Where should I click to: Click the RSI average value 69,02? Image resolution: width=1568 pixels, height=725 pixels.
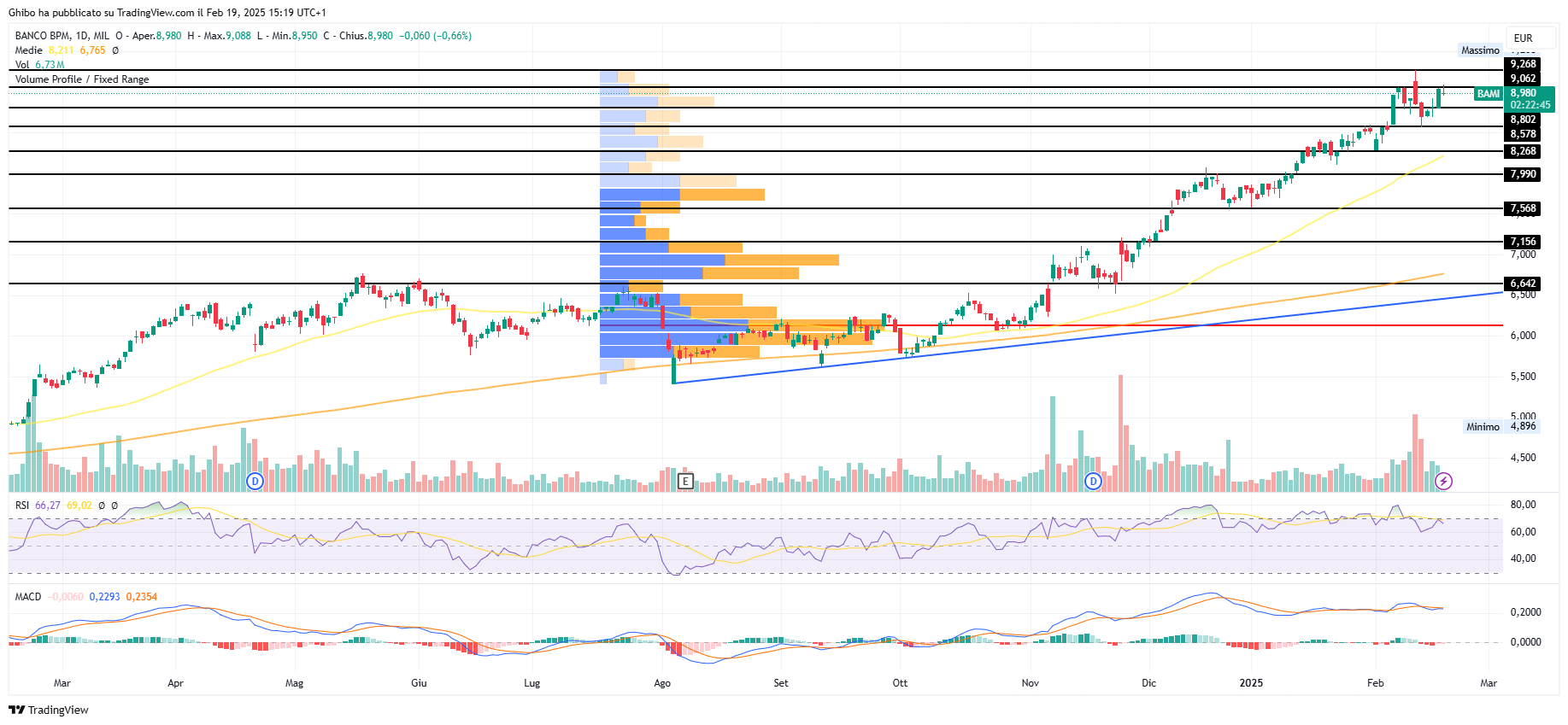tap(79, 506)
